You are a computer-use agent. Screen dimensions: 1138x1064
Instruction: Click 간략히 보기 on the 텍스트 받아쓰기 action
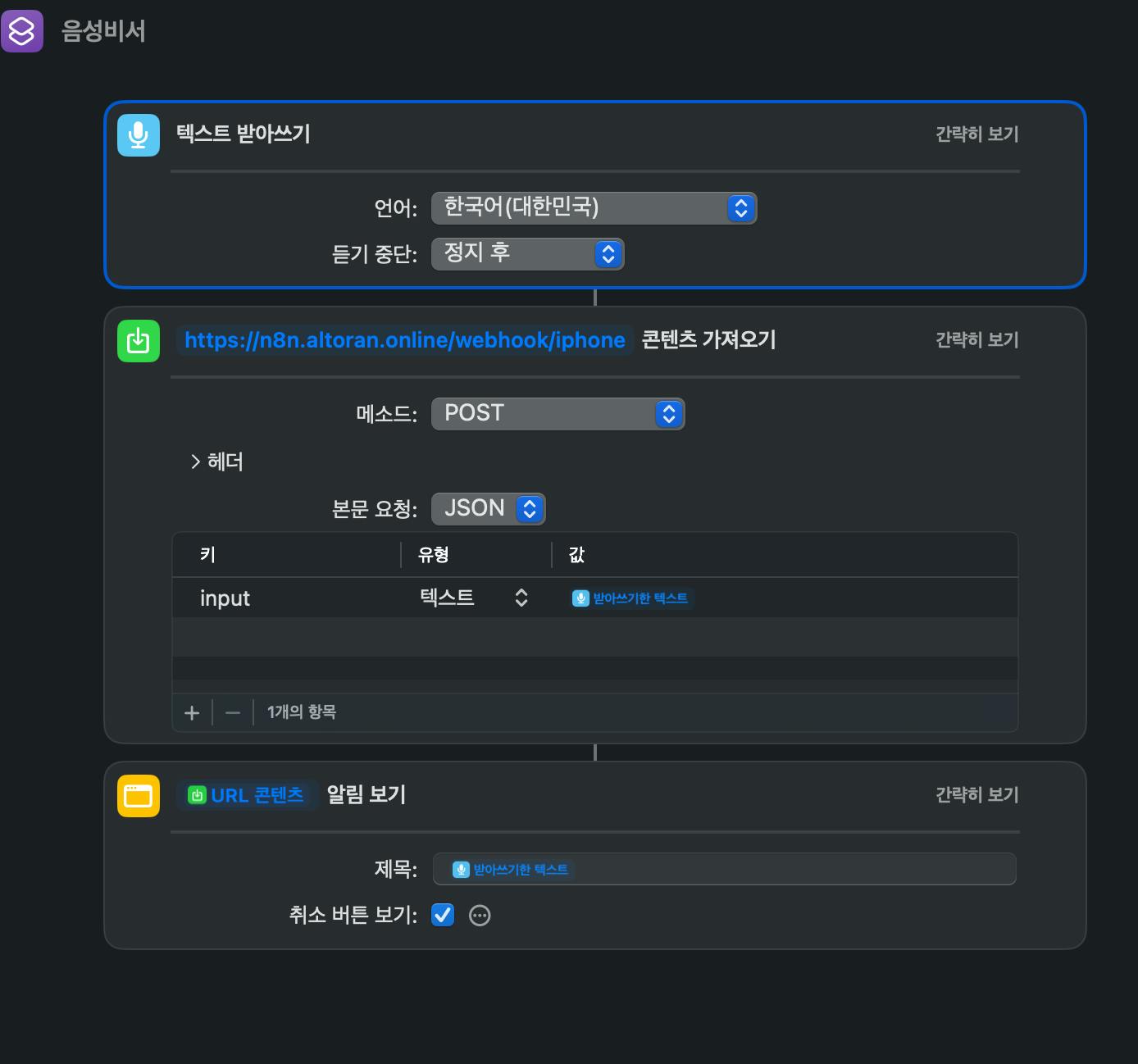click(x=976, y=134)
